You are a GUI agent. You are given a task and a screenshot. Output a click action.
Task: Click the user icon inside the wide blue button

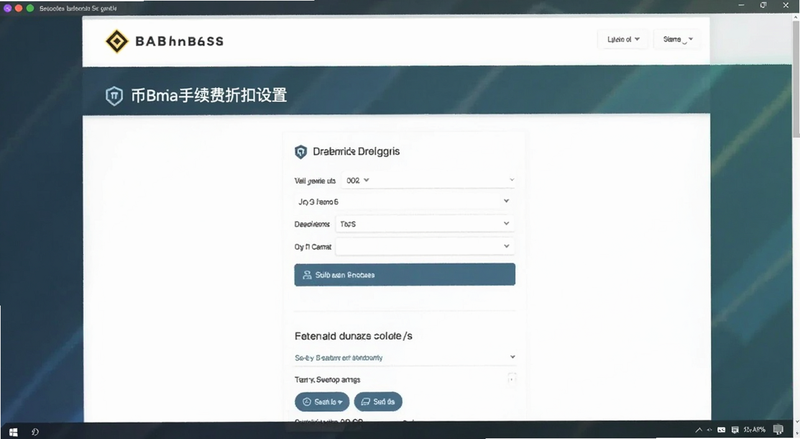point(307,275)
